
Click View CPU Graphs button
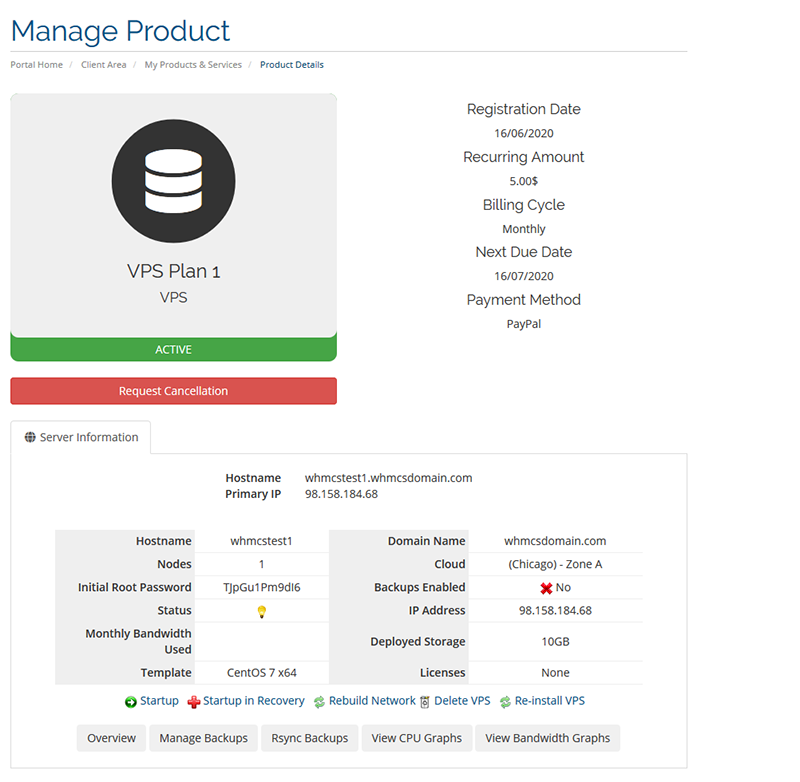[x=416, y=738]
